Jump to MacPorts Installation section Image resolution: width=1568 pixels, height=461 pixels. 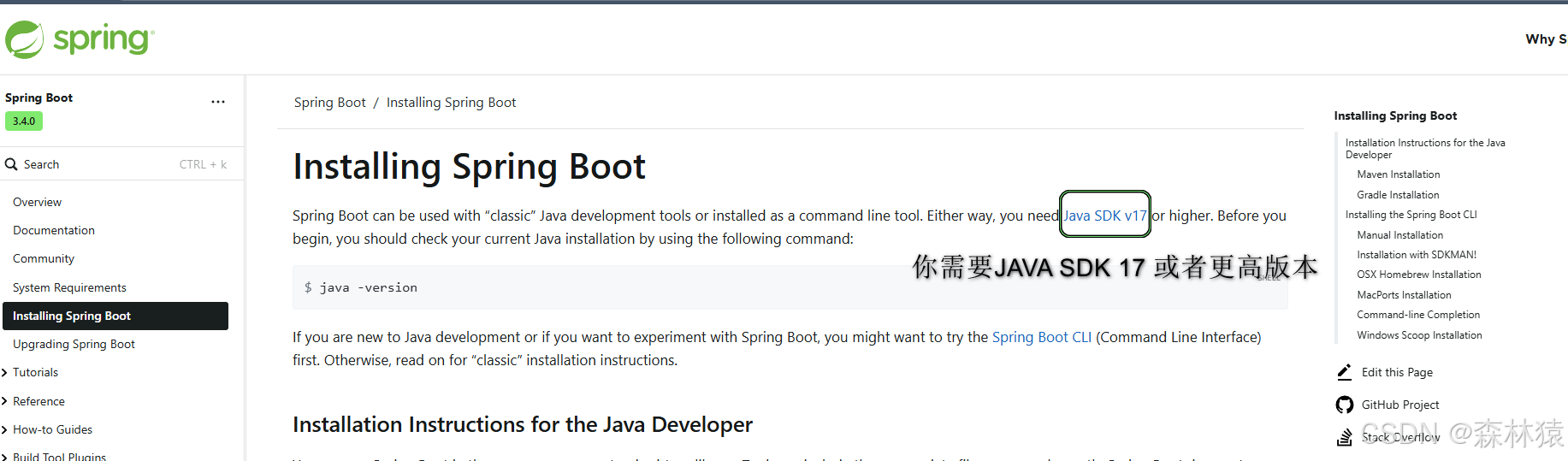(1404, 295)
